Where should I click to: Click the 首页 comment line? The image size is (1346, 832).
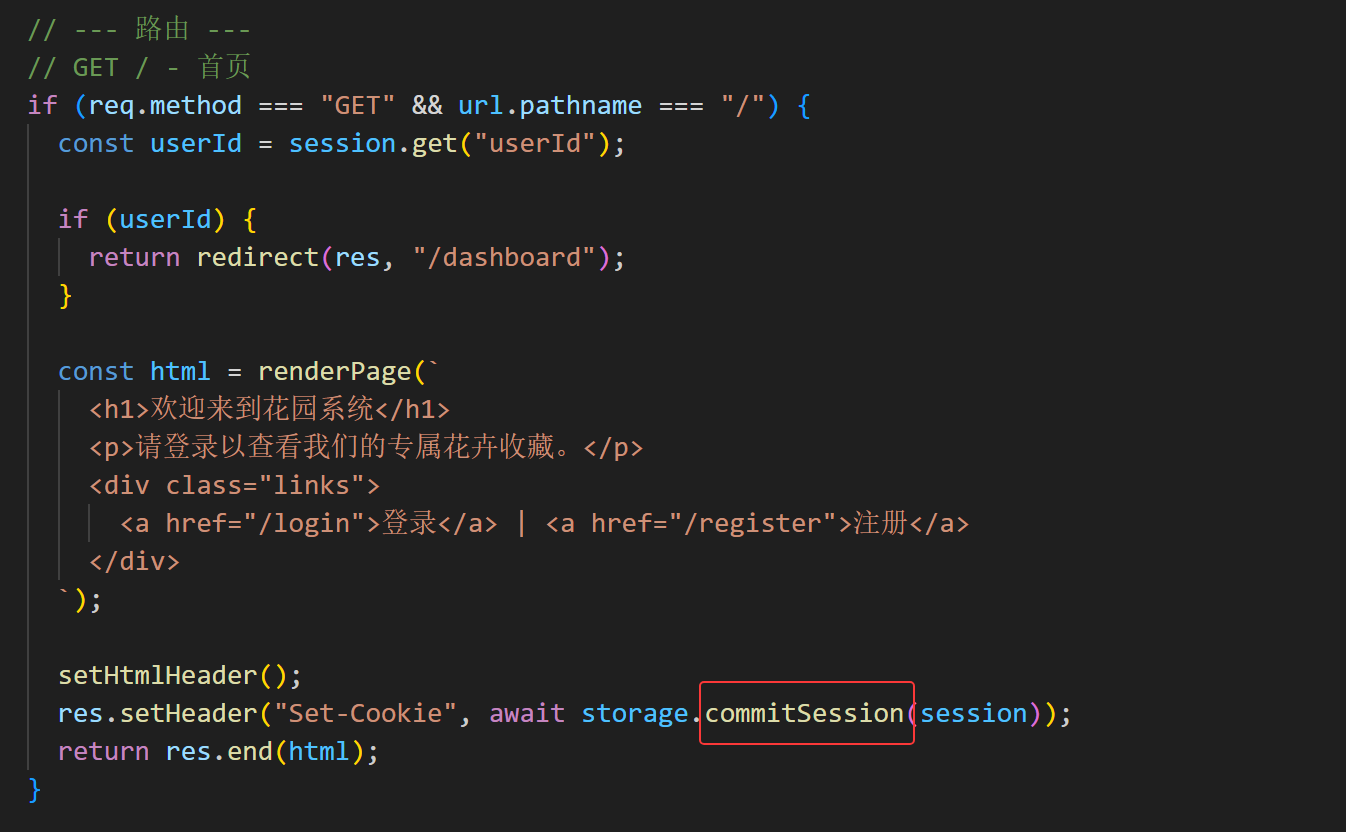139,67
